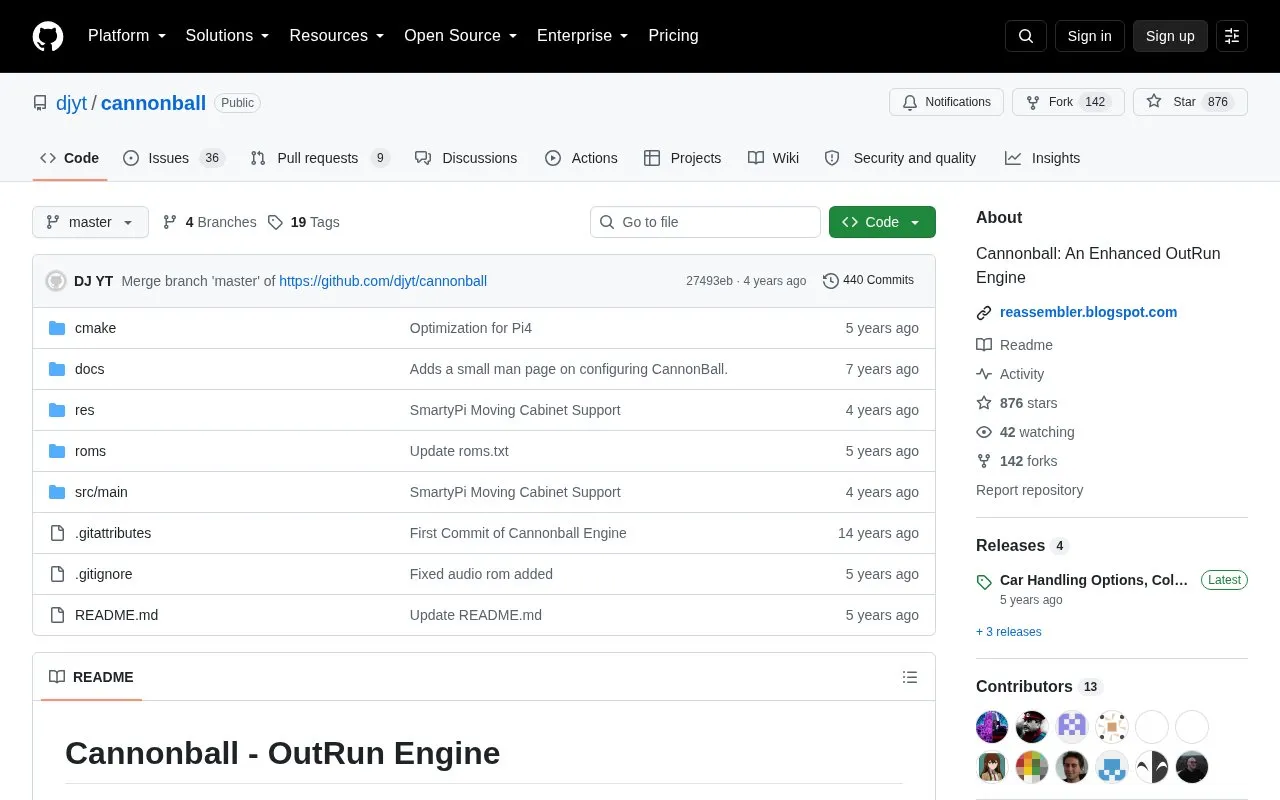The height and width of the screenshot is (800, 1280).
Task: Click the Sign in button
Action: coord(1089,36)
